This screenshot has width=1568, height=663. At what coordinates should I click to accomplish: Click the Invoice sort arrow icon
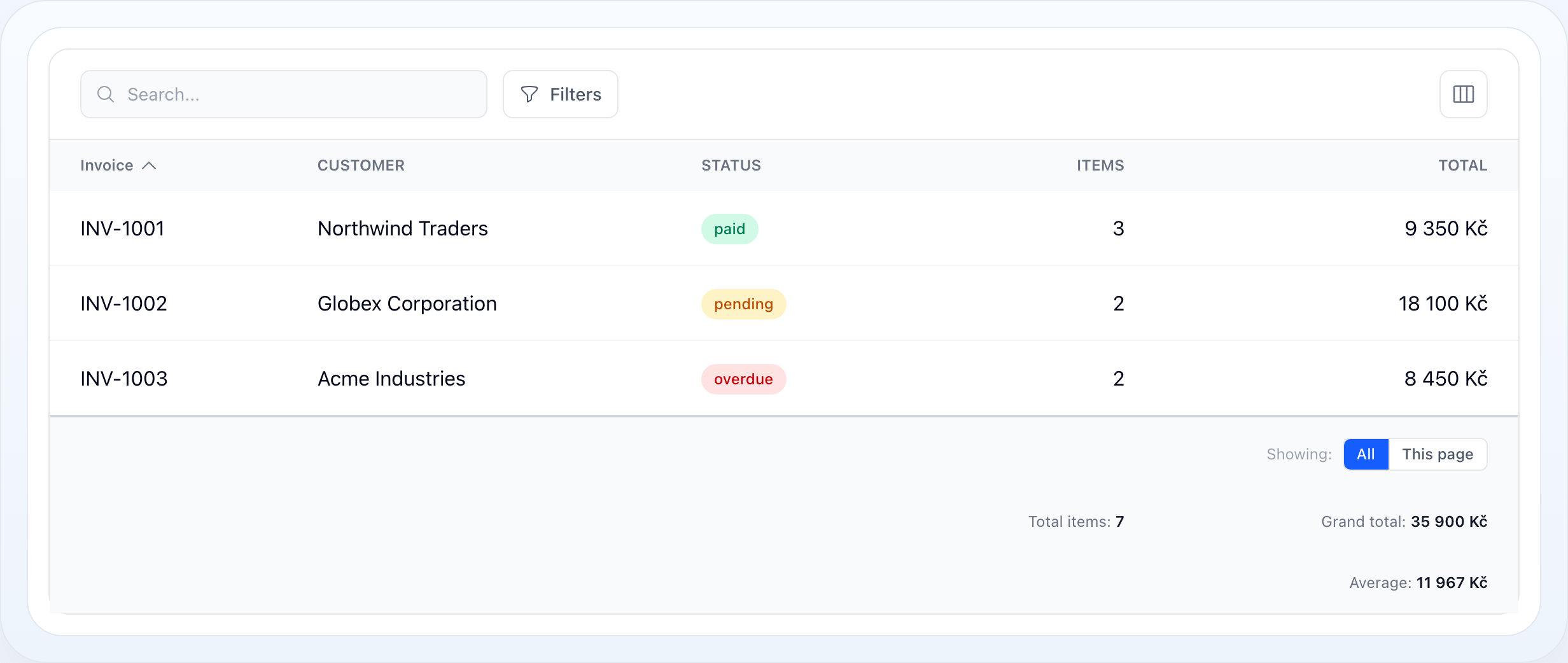point(149,165)
